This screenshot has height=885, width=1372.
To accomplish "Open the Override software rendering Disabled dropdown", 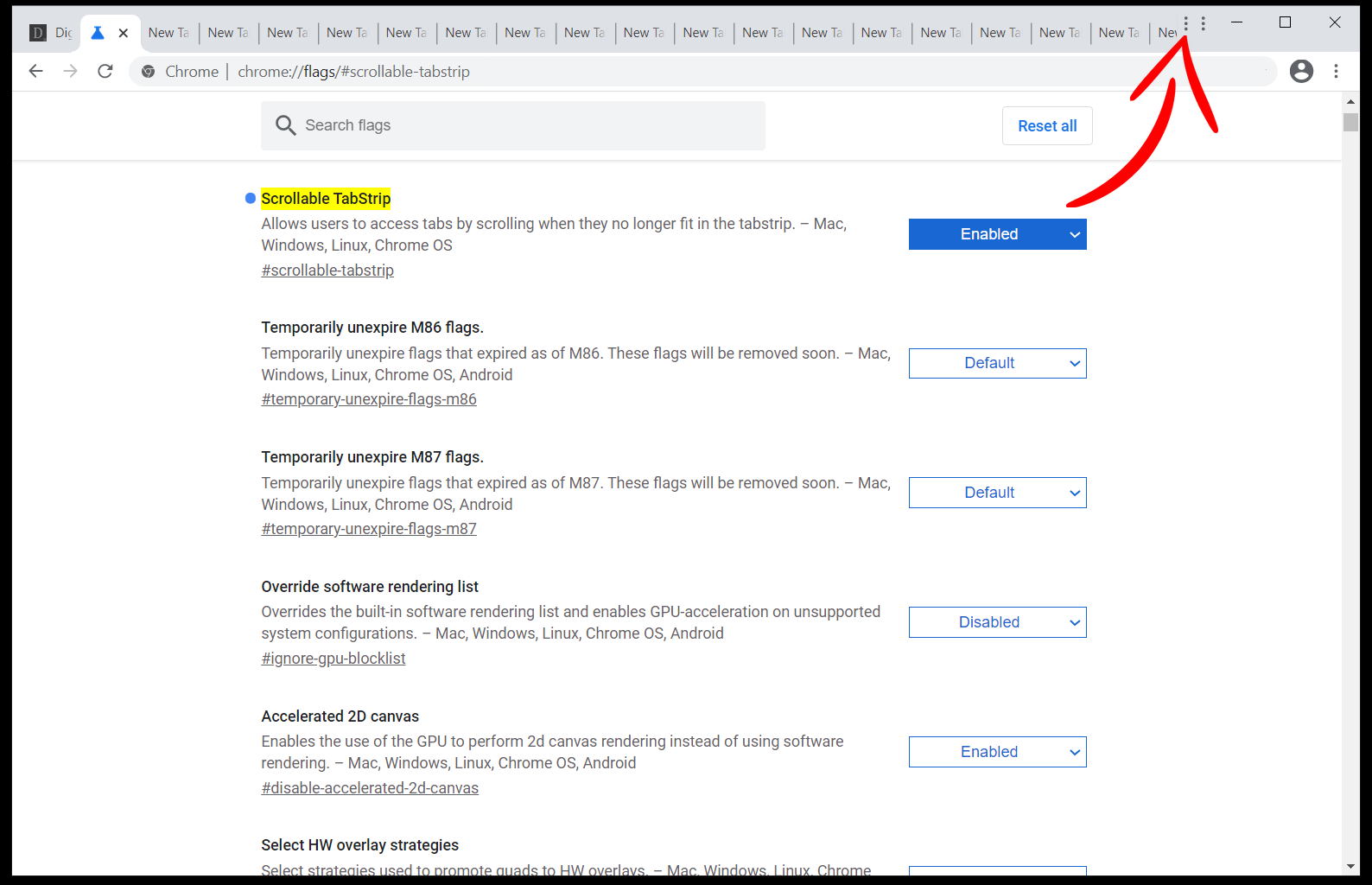I will click(x=997, y=622).
